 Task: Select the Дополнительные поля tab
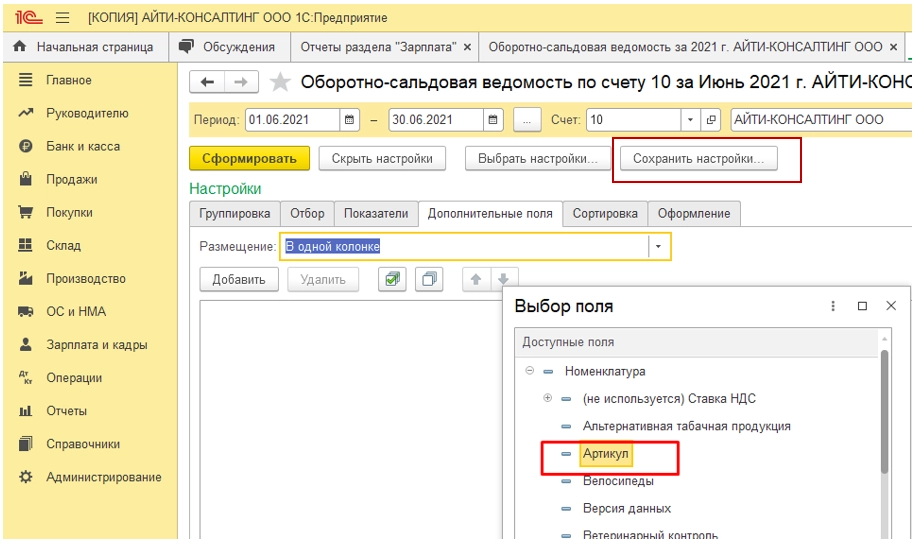(490, 214)
